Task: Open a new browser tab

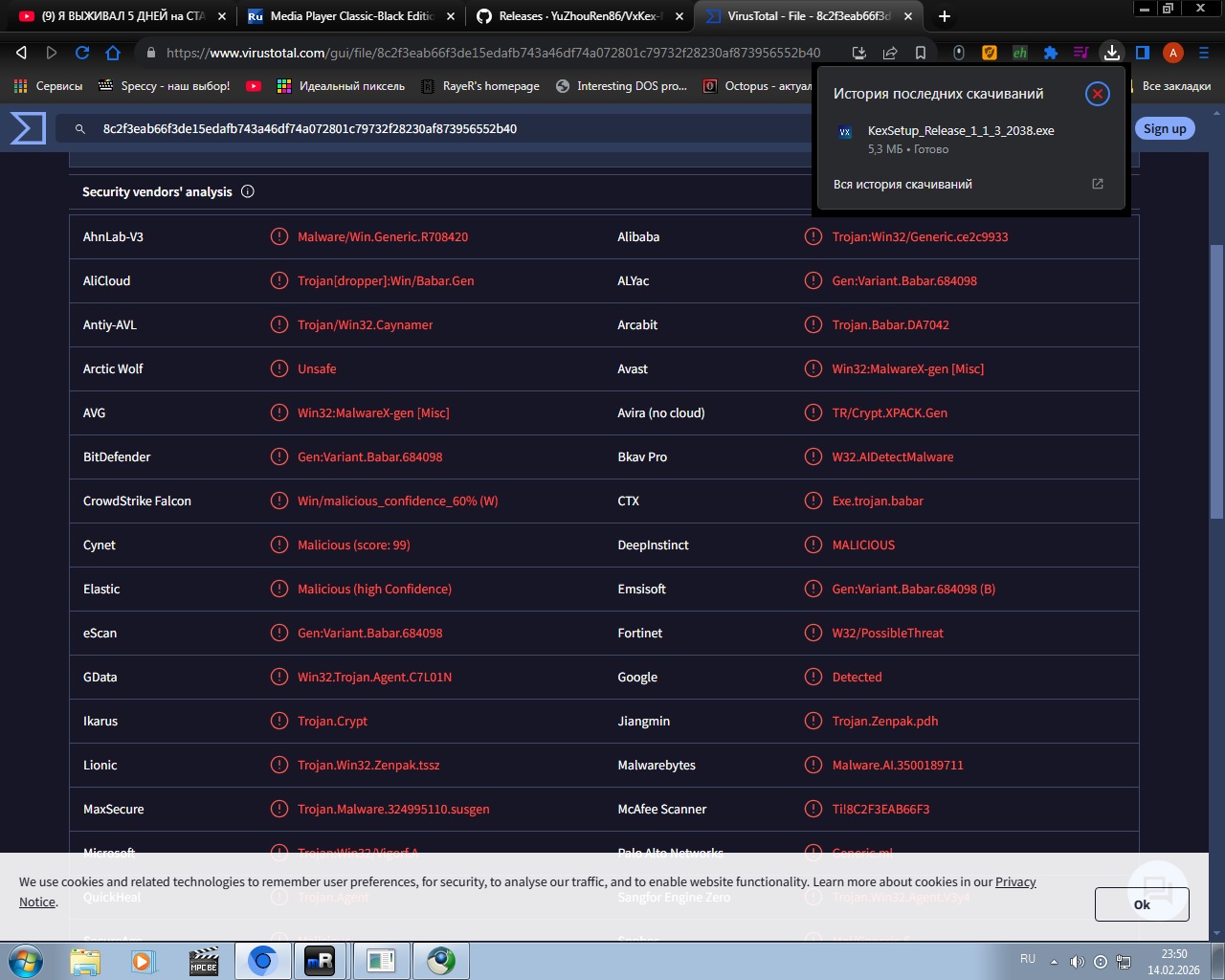Action: pyautogui.click(x=945, y=16)
